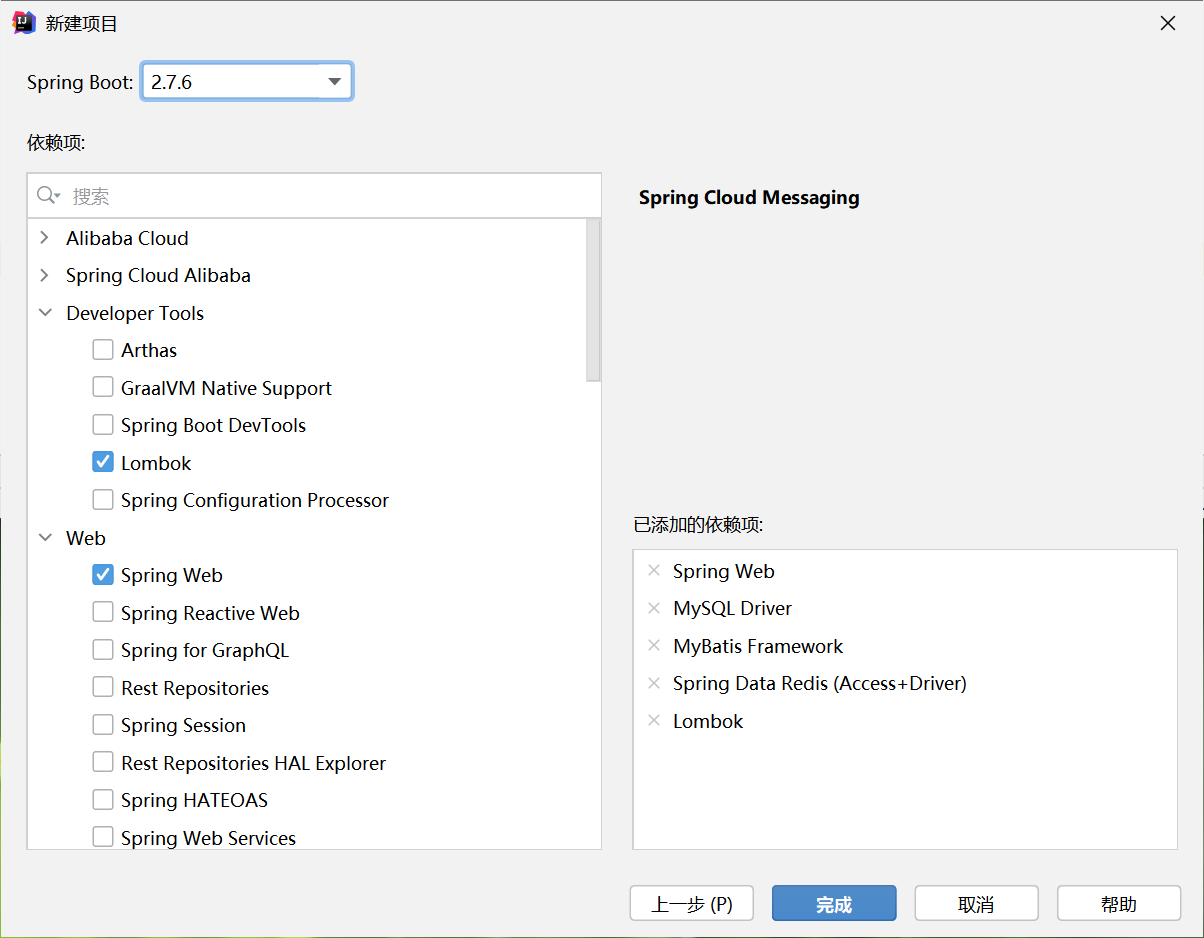This screenshot has height=938, width=1204.
Task: Tick the Spring HATEOAS checkbox
Action: pyautogui.click(x=103, y=800)
